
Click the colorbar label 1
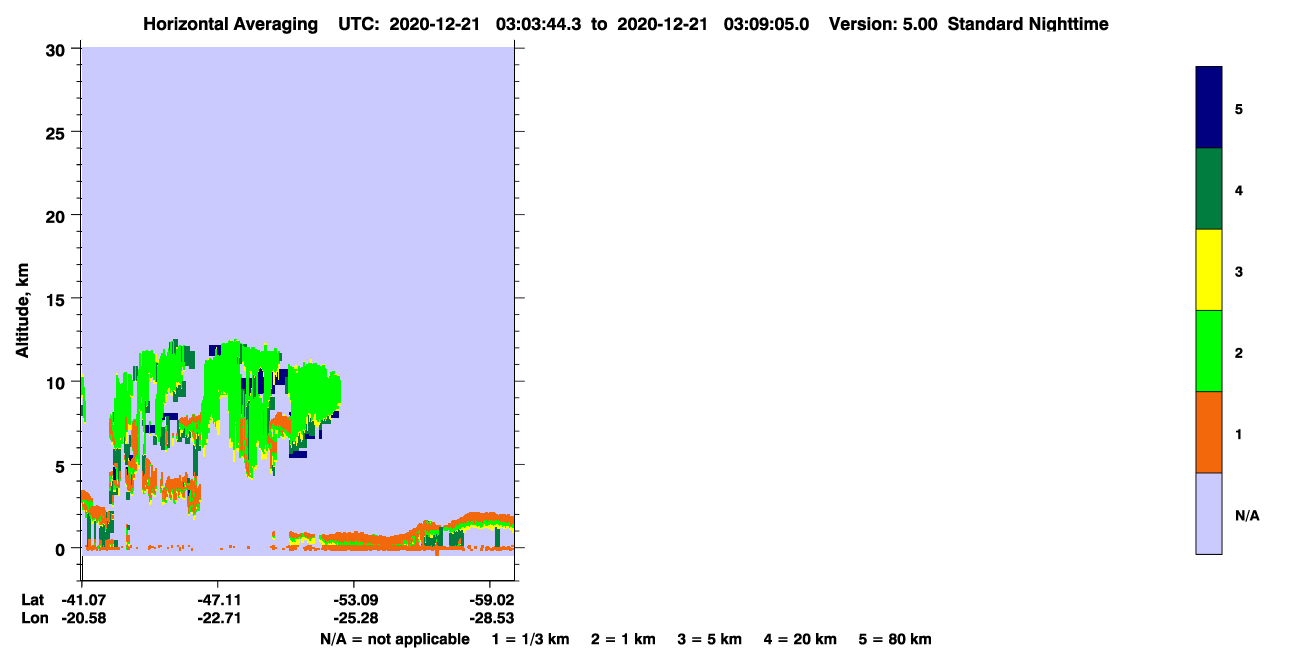pos(1239,434)
